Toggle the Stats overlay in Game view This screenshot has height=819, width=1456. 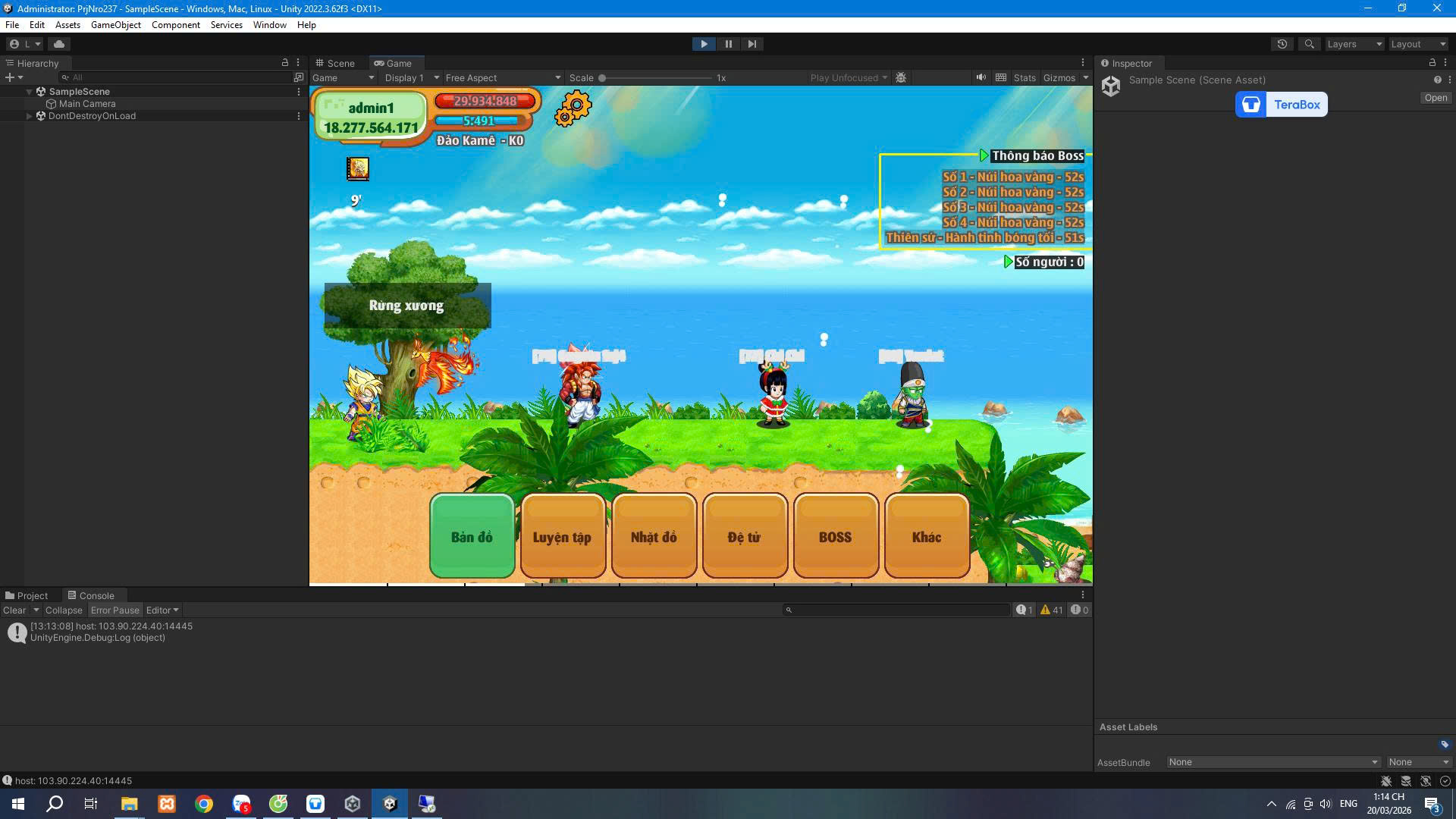pyautogui.click(x=1024, y=77)
